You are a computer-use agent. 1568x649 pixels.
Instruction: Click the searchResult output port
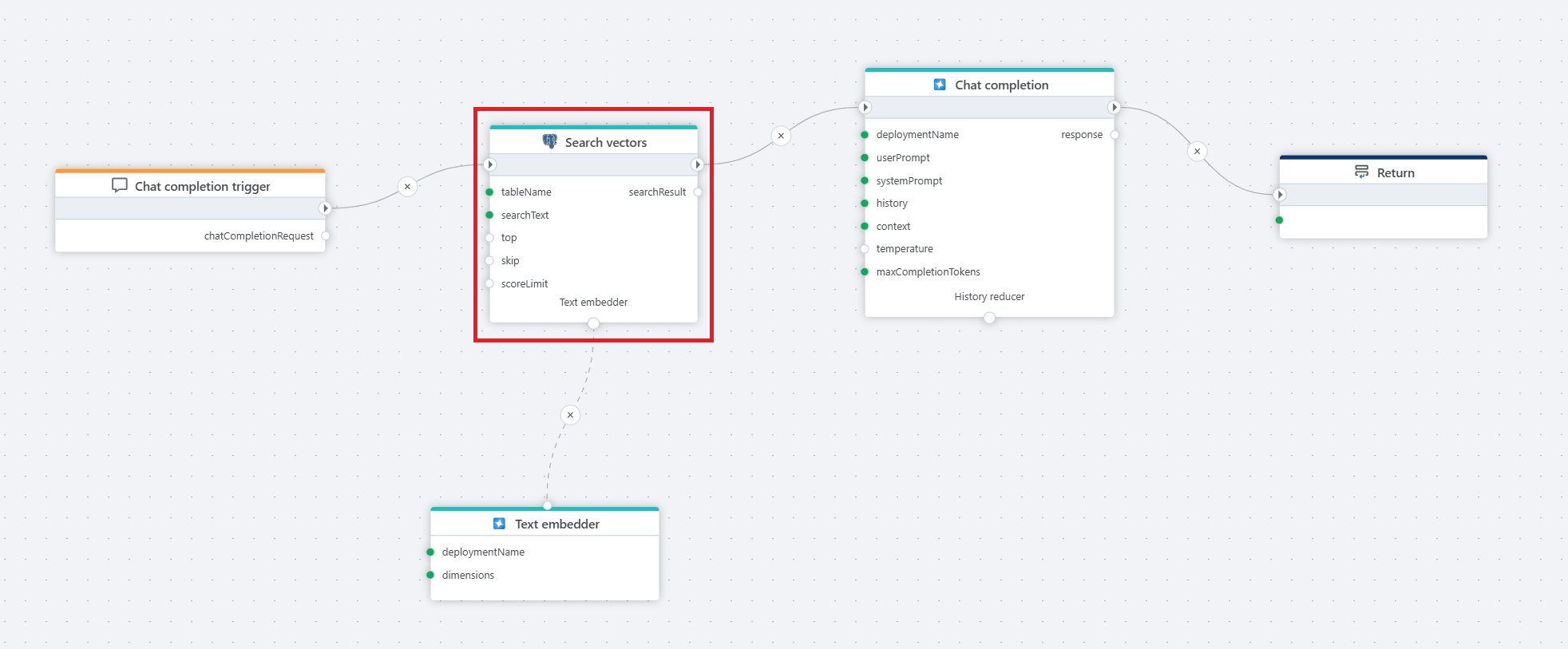click(x=698, y=192)
